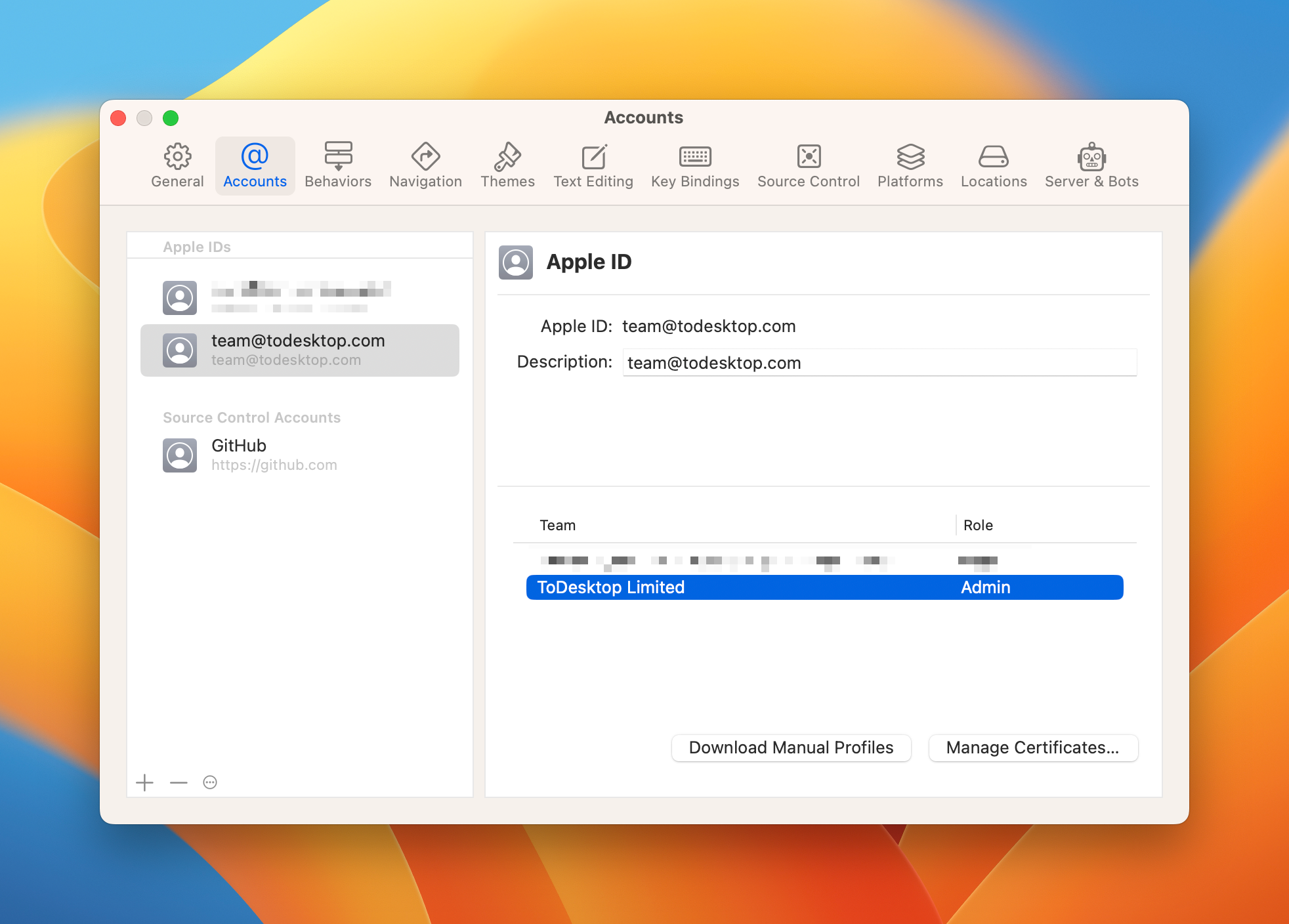The image size is (1289, 924).
Task: Click the plus button to add account
Action: pyautogui.click(x=144, y=782)
